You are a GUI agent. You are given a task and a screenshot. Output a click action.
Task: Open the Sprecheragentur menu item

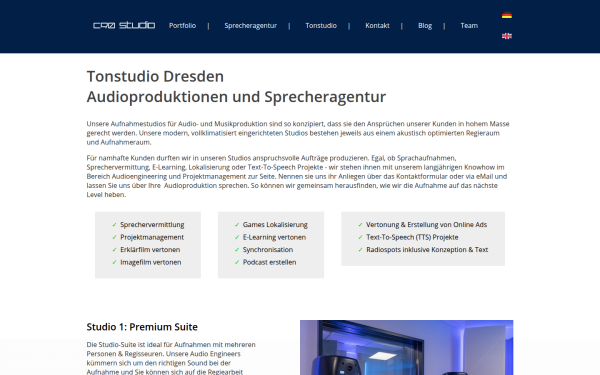click(x=251, y=26)
